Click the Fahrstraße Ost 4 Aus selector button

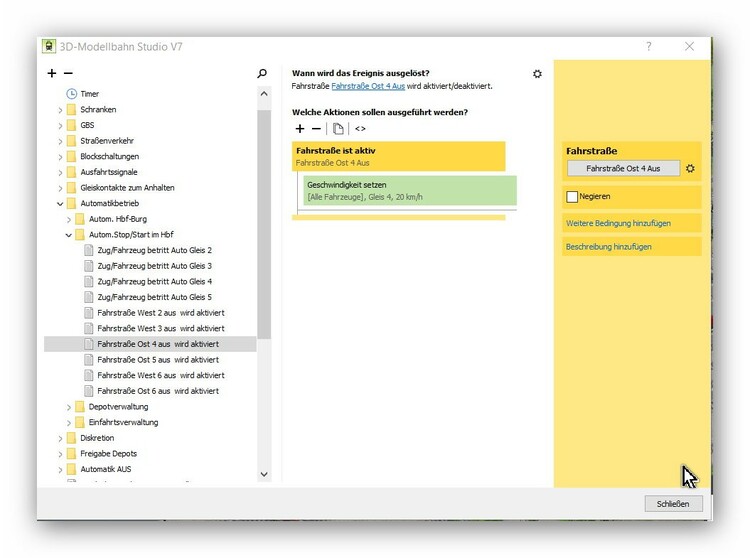(x=623, y=168)
